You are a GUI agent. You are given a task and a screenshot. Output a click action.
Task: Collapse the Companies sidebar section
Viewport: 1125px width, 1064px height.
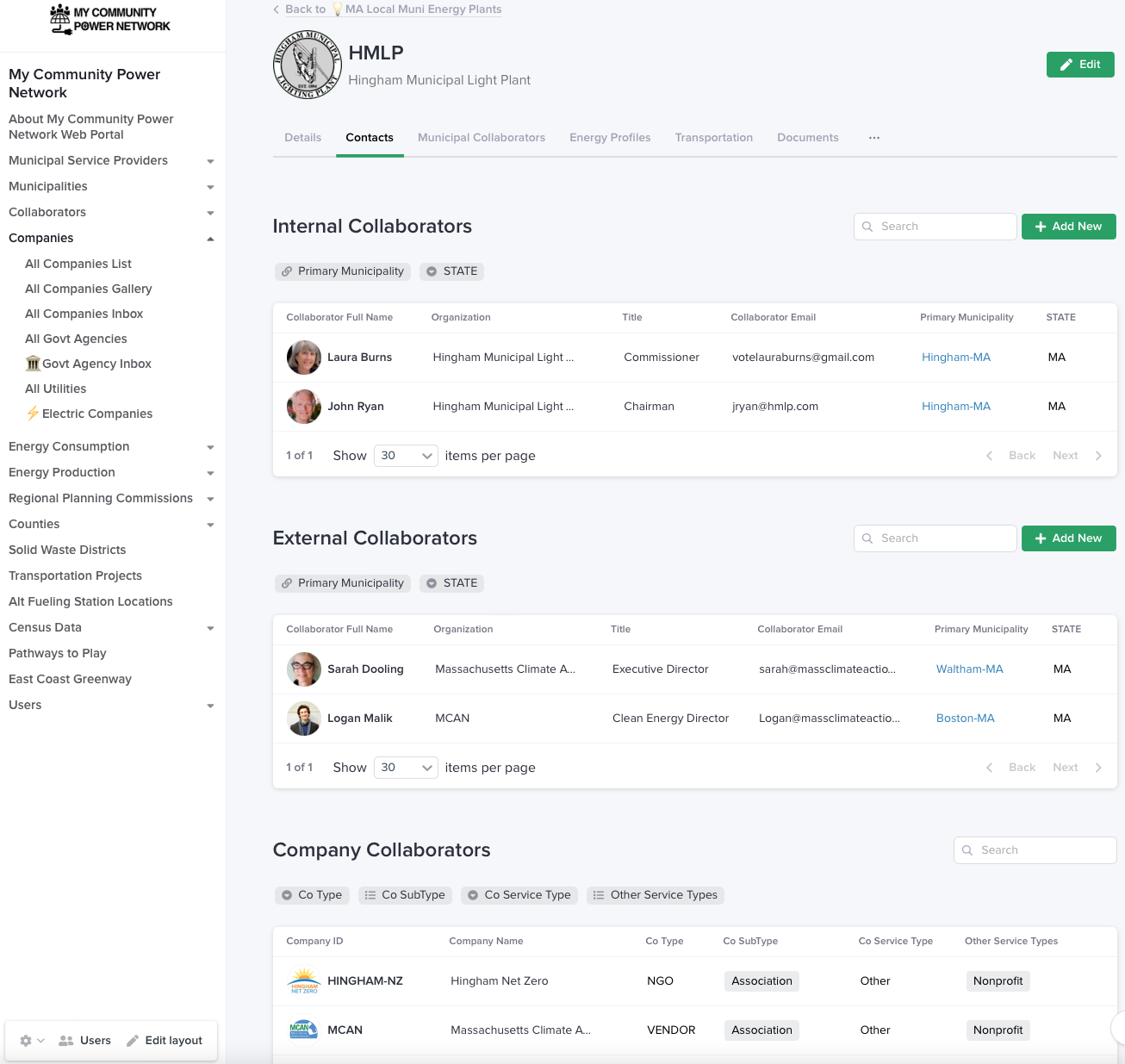coord(210,239)
